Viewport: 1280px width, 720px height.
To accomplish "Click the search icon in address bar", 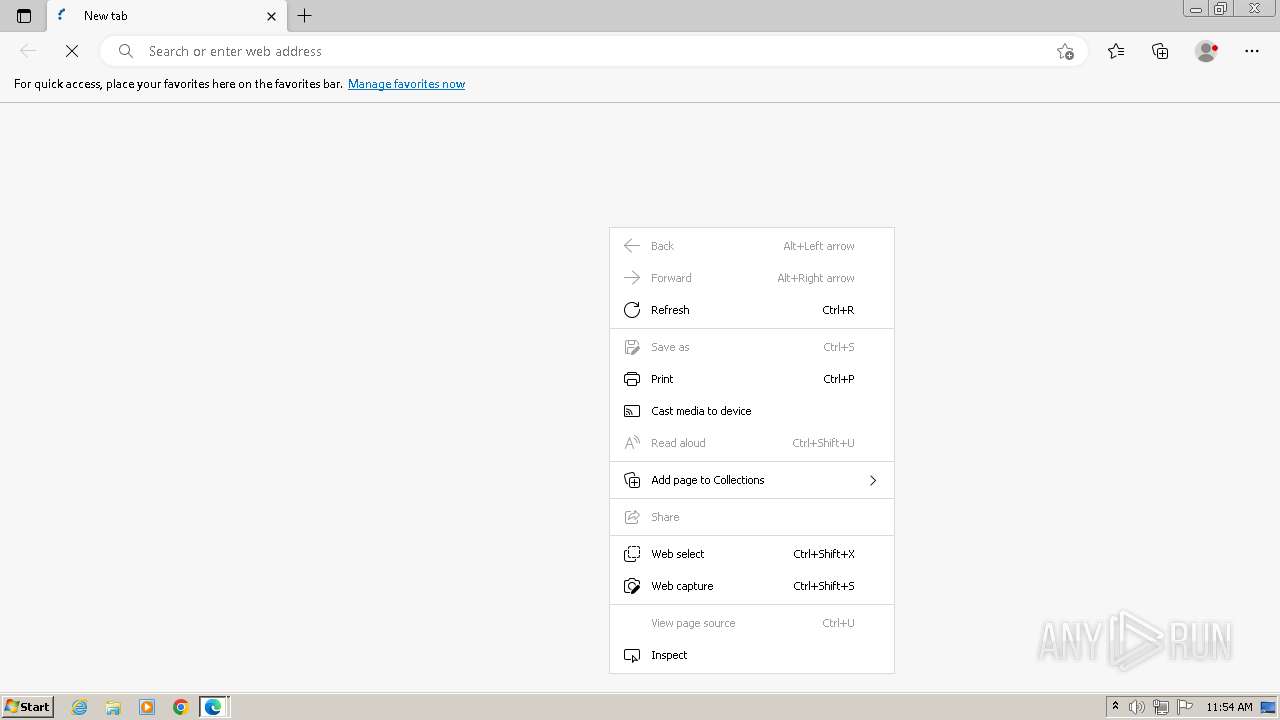I will tap(126, 51).
